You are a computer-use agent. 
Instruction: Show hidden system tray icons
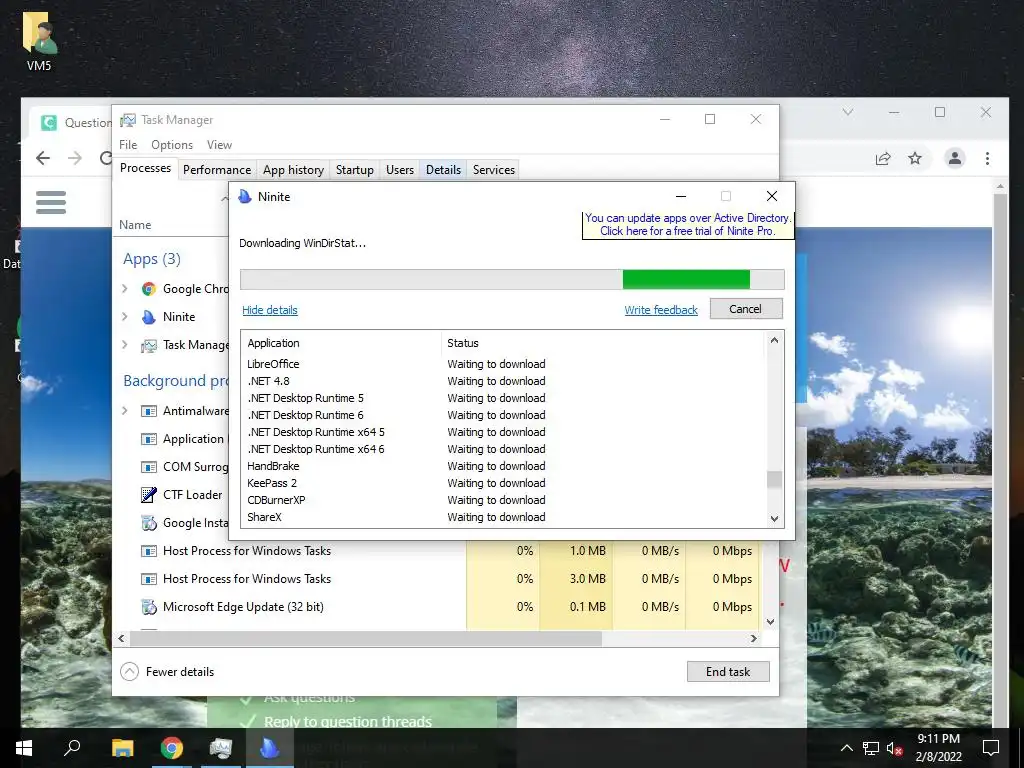click(x=846, y=748)
